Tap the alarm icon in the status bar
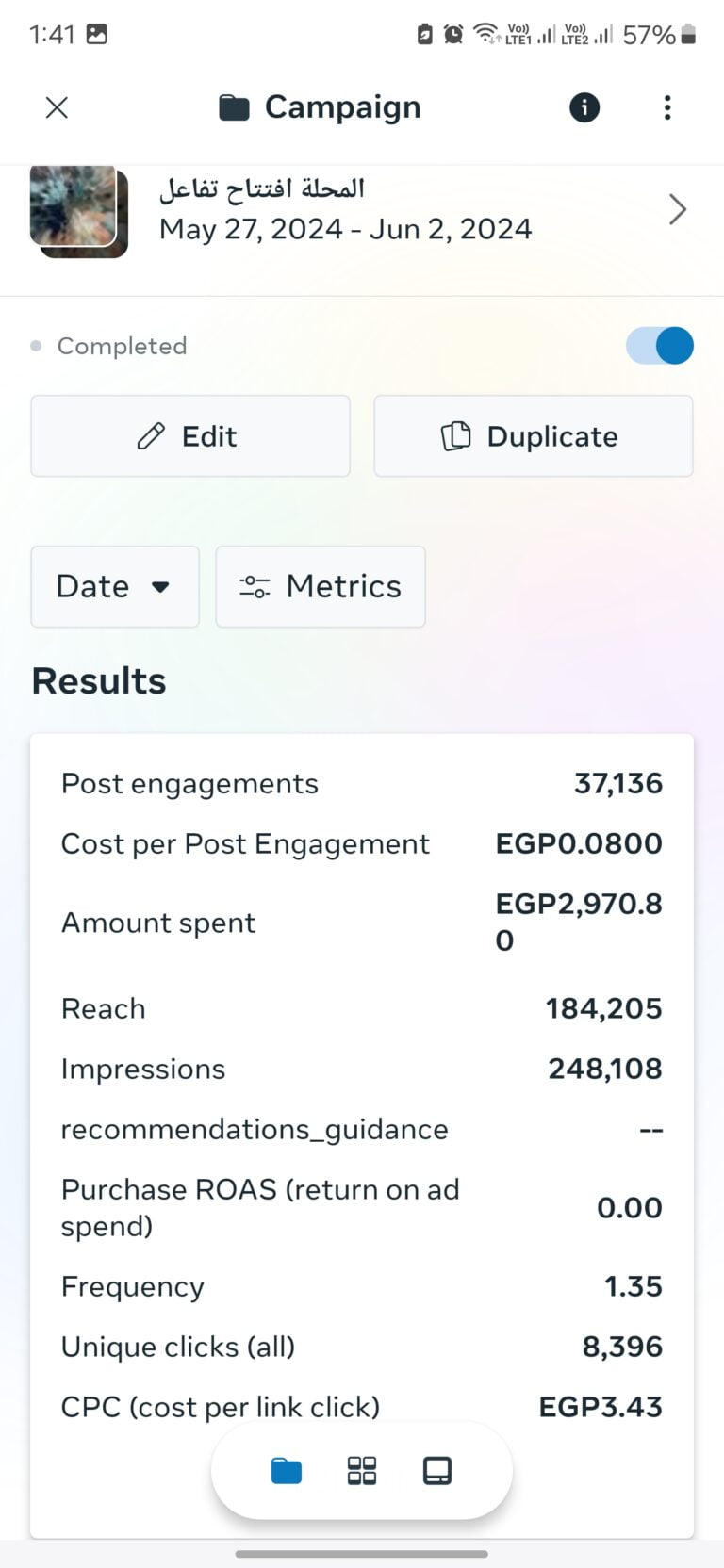 pyautogui.click(x=453, y=35)
